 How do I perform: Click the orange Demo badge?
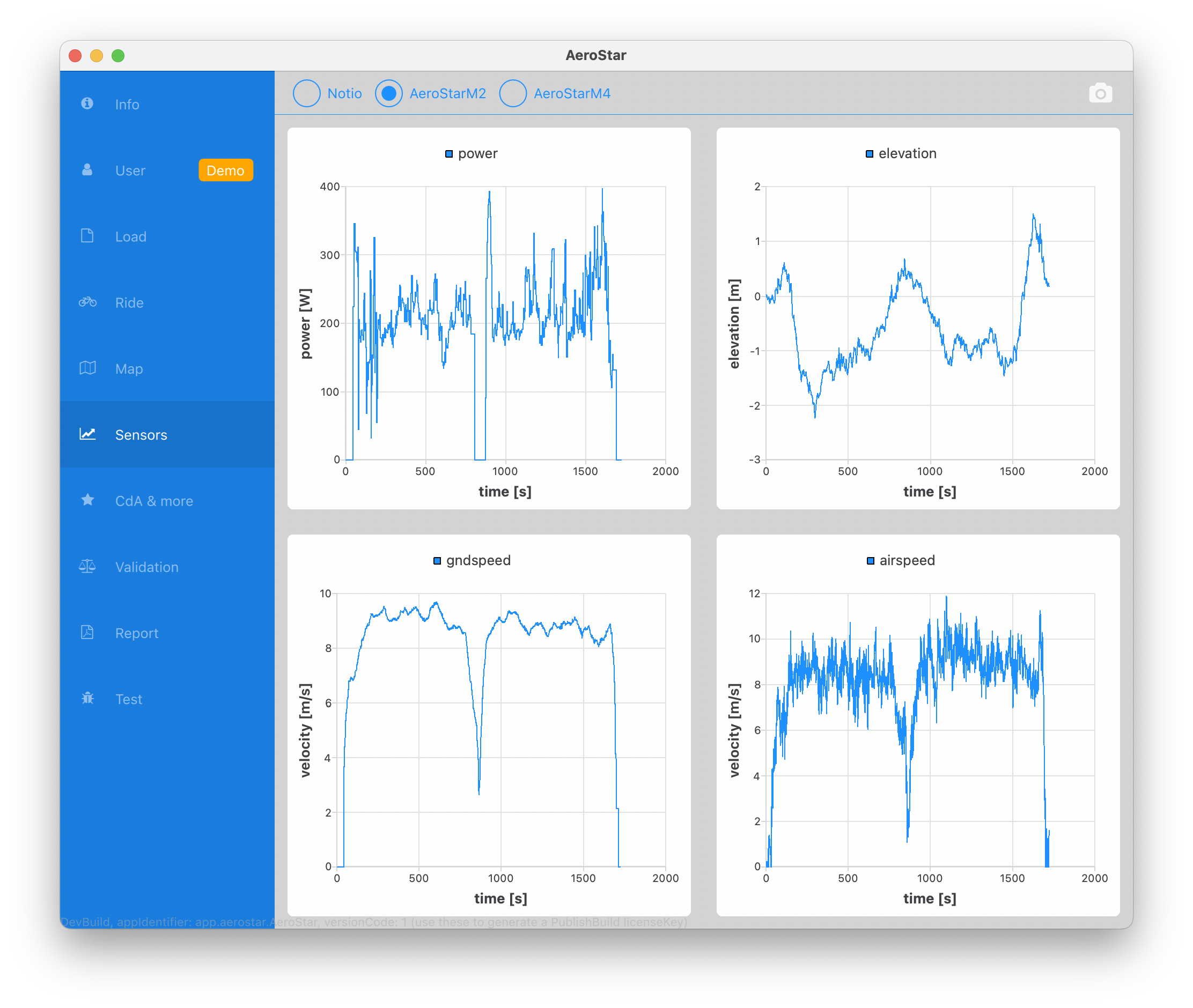point(225,171)
